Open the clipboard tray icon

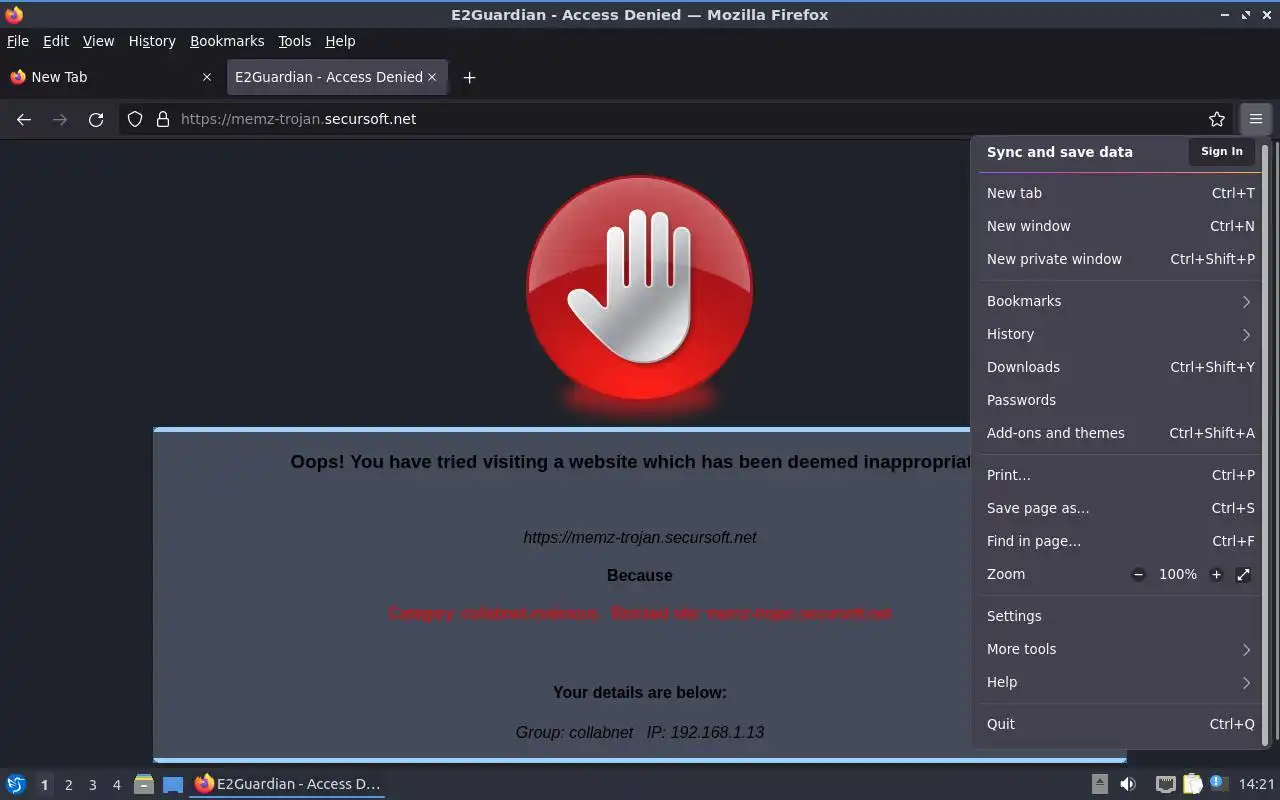[1192, 784]
